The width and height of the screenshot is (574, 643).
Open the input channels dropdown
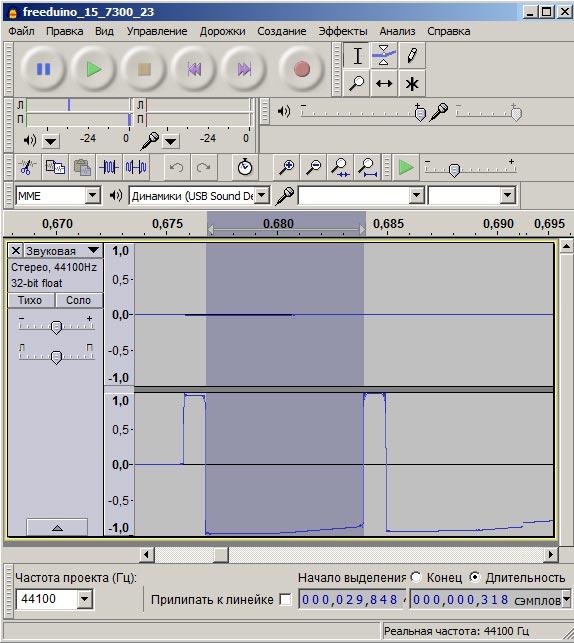(508, 196)
